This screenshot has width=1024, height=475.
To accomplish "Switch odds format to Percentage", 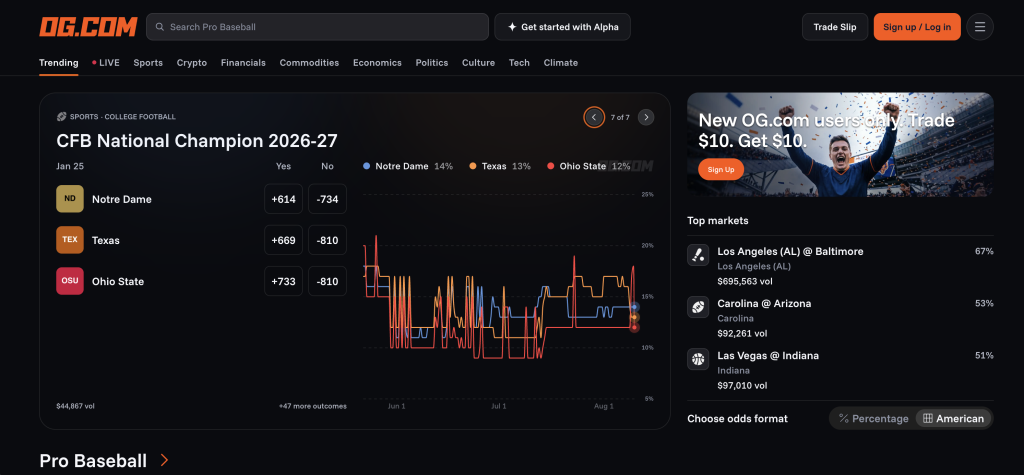I will (873, 419).
